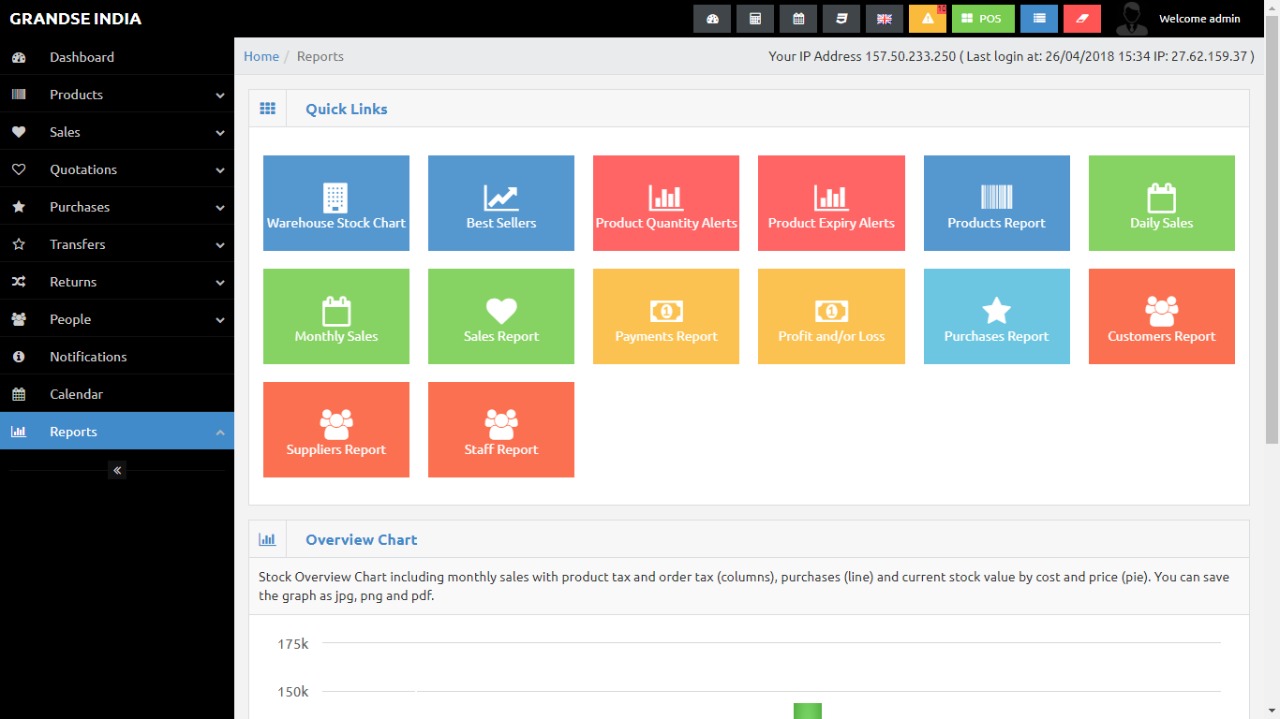Open the calculator from the top toolbar

click(x=755, y=19)
